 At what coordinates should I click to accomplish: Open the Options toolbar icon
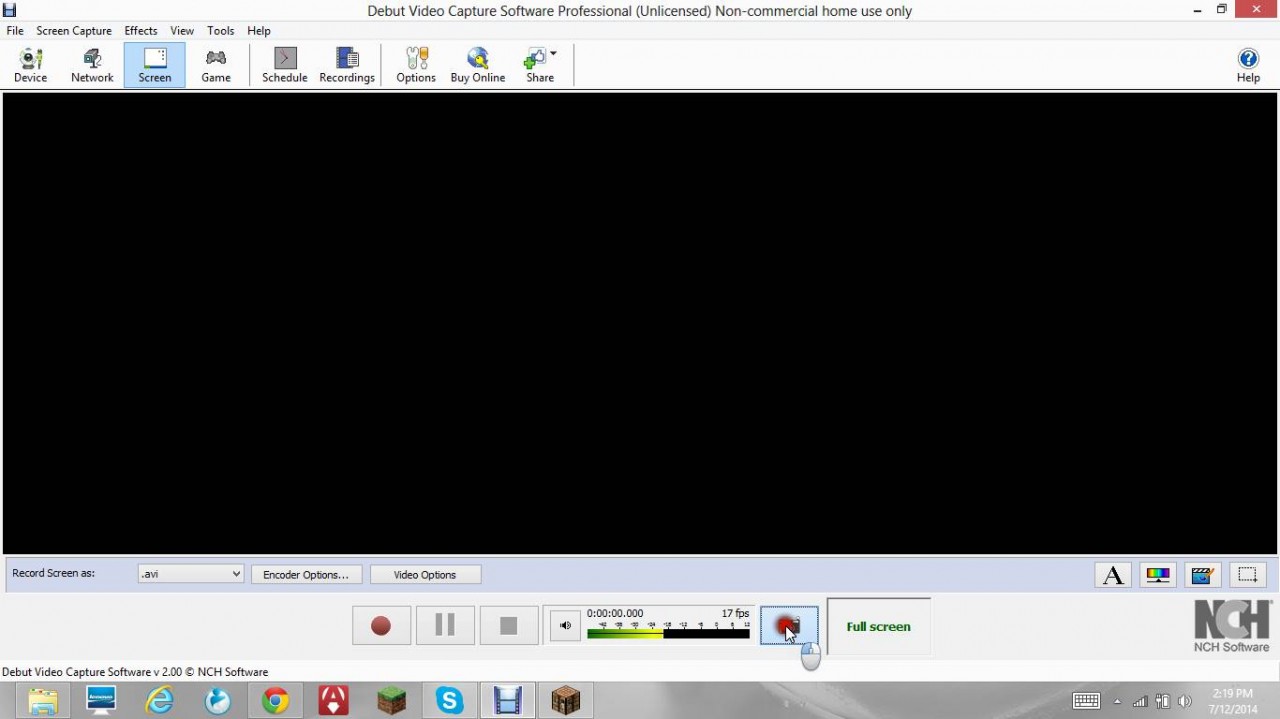click(x=416, y=66)
